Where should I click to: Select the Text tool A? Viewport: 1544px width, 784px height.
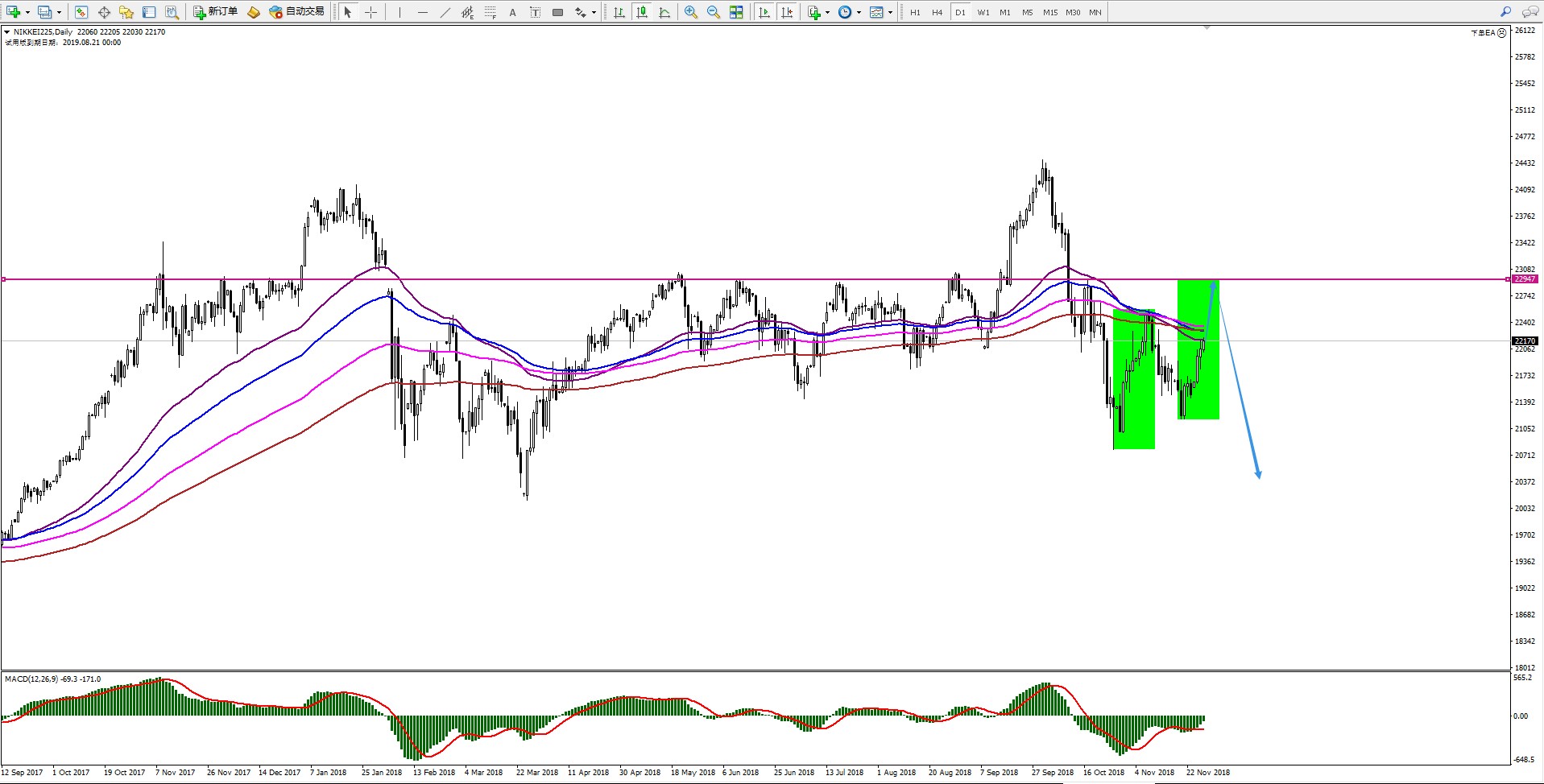(x=512, y=12)
